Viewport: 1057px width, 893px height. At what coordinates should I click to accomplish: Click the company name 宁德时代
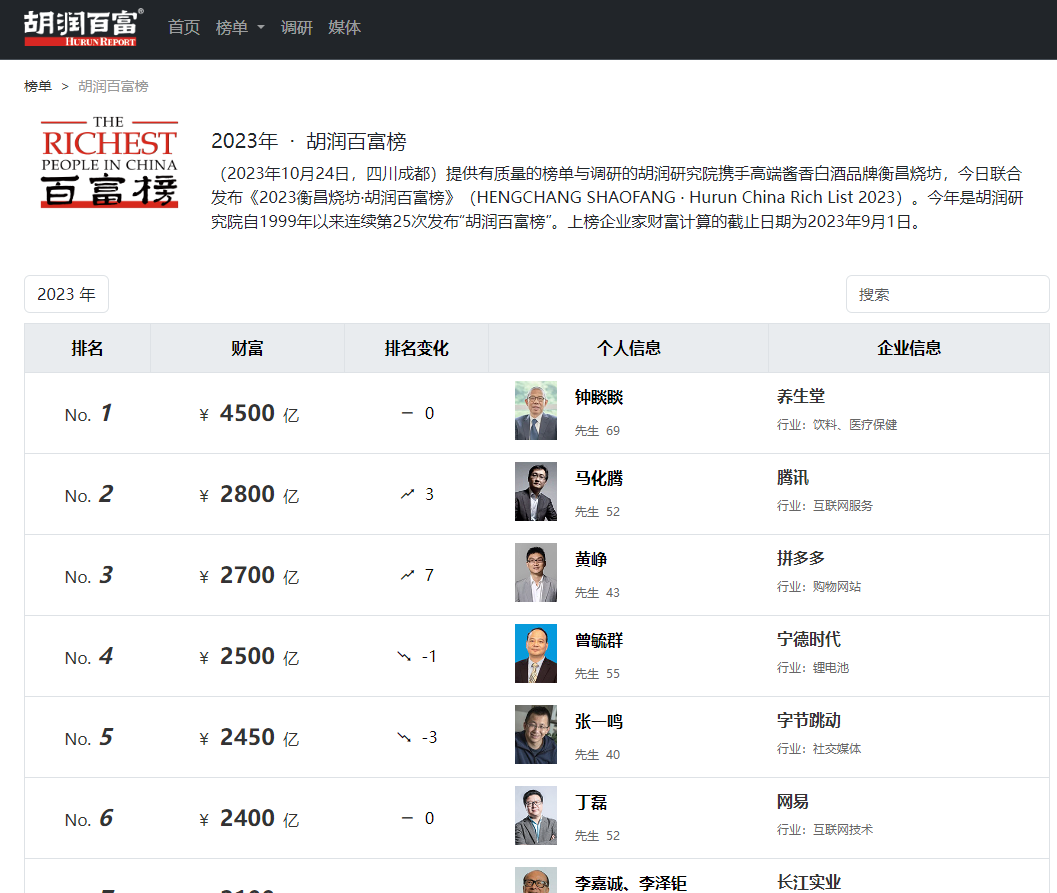[809, 639]
